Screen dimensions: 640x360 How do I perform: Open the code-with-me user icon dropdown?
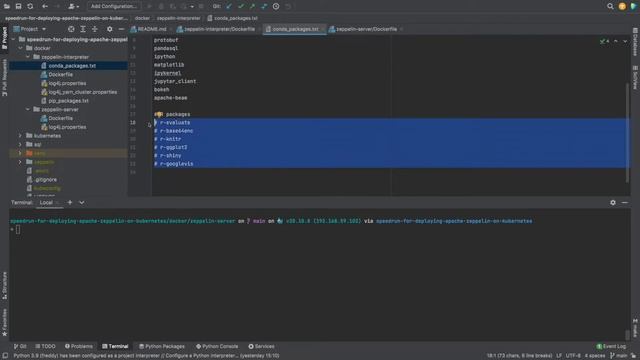click(74, 6)
